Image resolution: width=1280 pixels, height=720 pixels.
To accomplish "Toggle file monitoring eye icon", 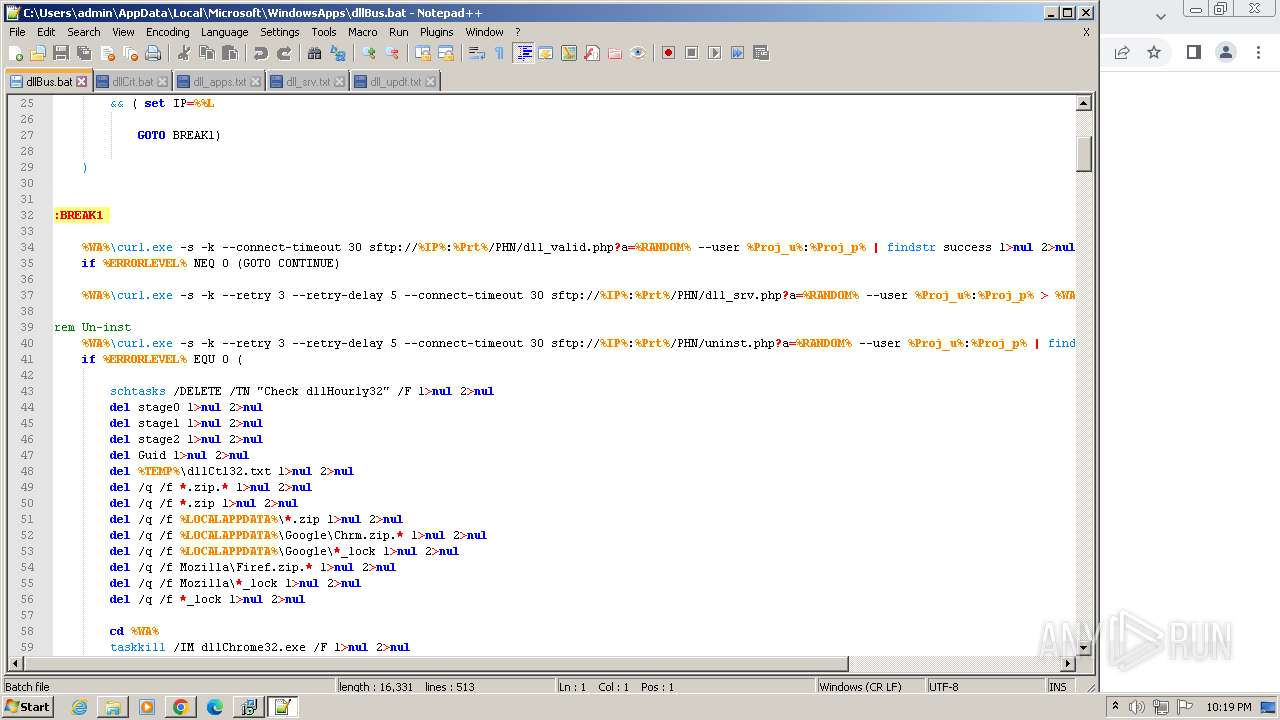I will (638, 53).
